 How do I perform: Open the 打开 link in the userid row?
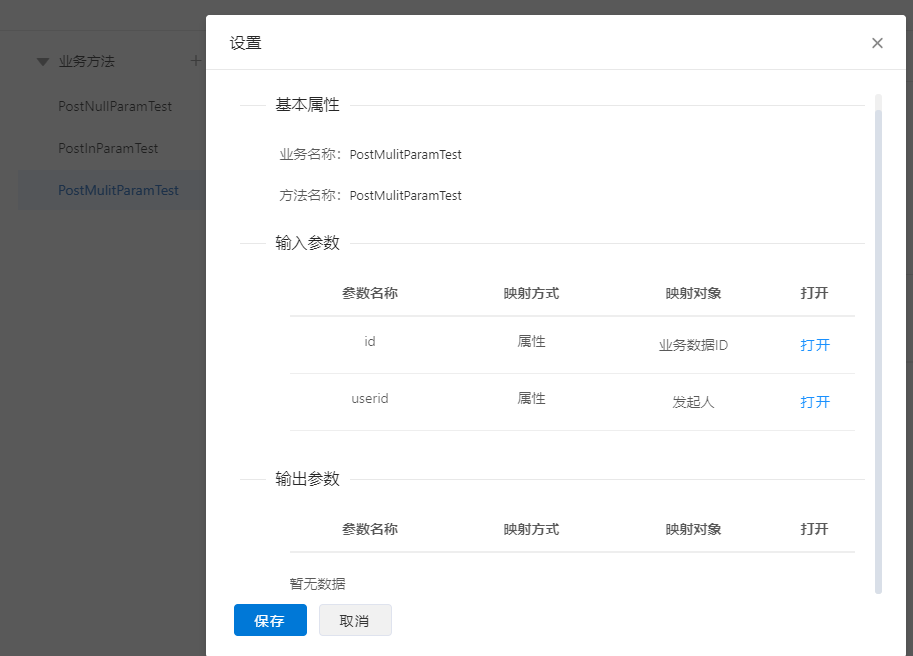point(814,402)
